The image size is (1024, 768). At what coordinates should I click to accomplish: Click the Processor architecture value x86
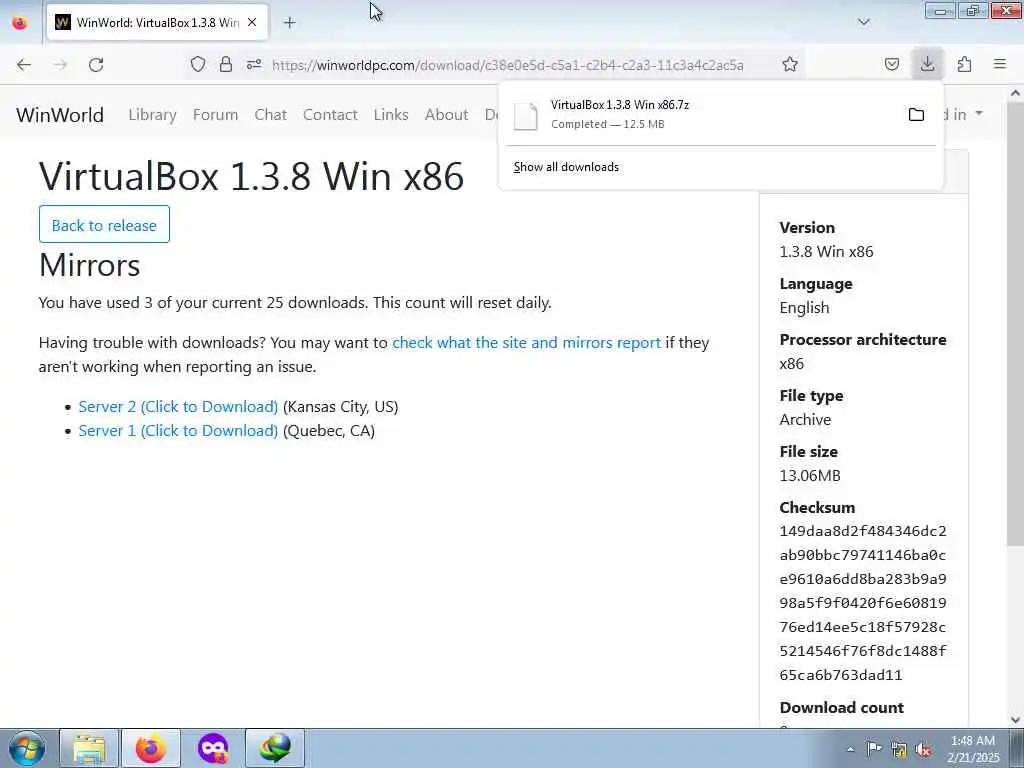click(x=792, y=364)
